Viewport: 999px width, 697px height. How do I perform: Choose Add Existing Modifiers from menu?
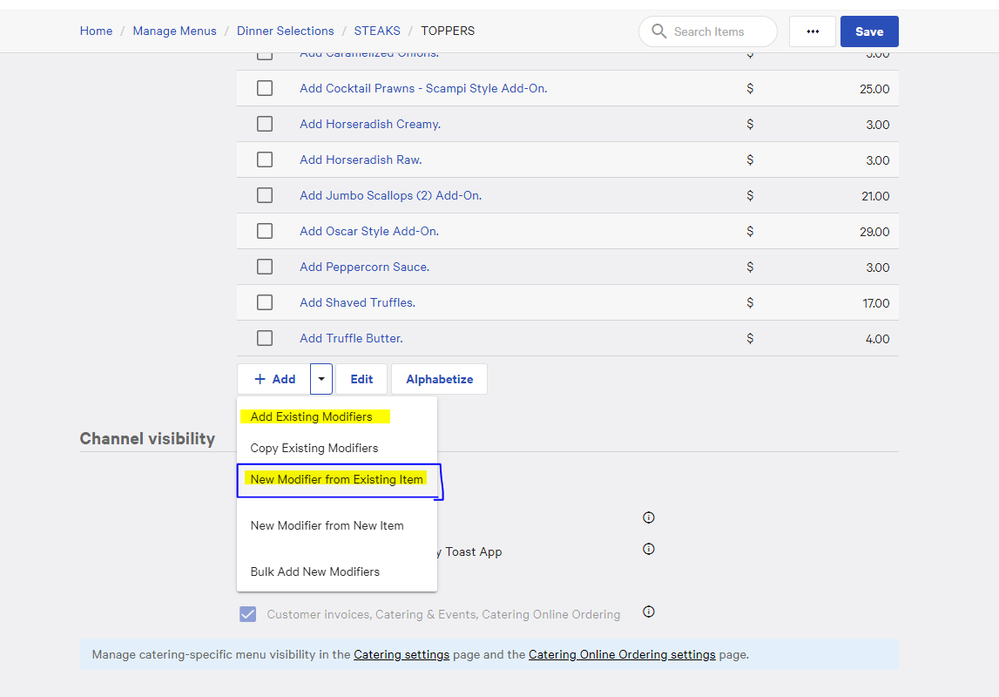[x=311, y=417]
